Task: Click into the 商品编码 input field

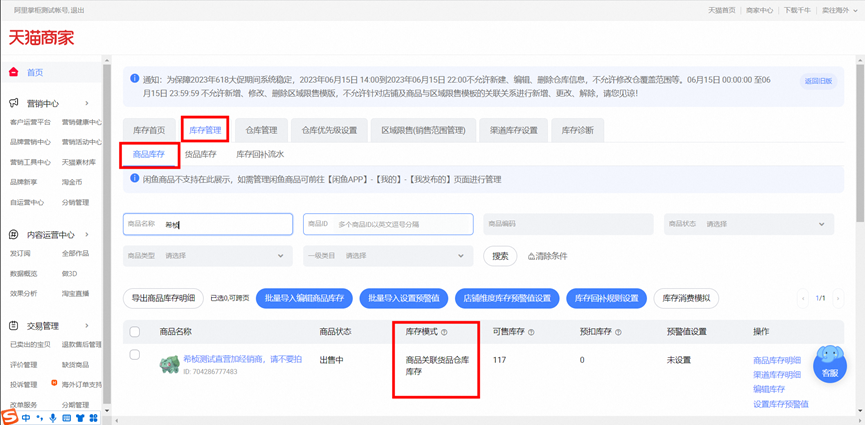Action: click(568, 224)
